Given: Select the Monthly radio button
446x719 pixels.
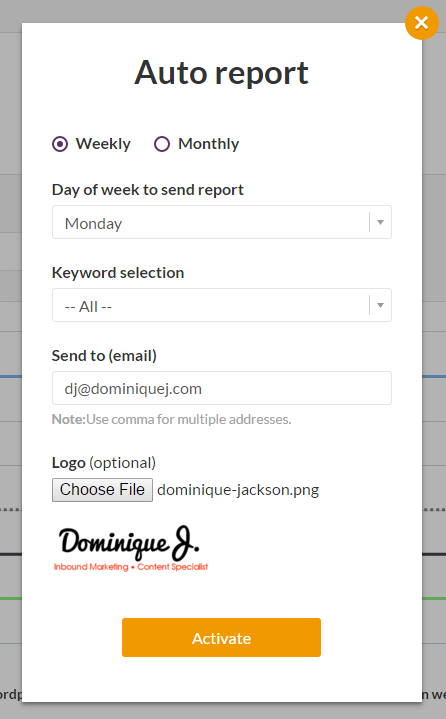Looking at the screenshot, I should pos(162,144).
